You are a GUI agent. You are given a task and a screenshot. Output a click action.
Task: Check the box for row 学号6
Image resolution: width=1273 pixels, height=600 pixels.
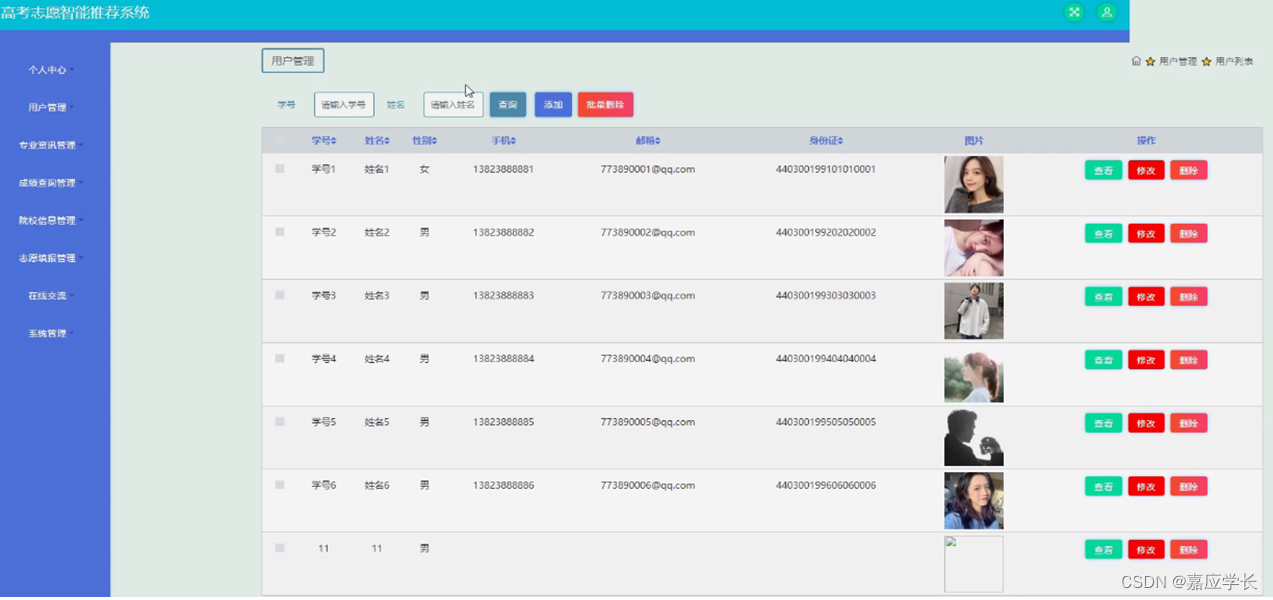pos(280,485)
